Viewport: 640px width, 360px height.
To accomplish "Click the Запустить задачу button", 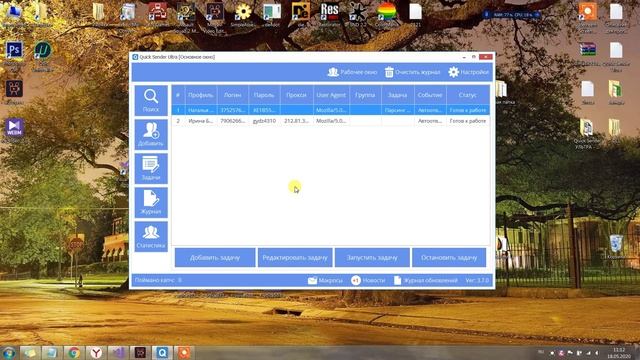I will pos(372,258).
